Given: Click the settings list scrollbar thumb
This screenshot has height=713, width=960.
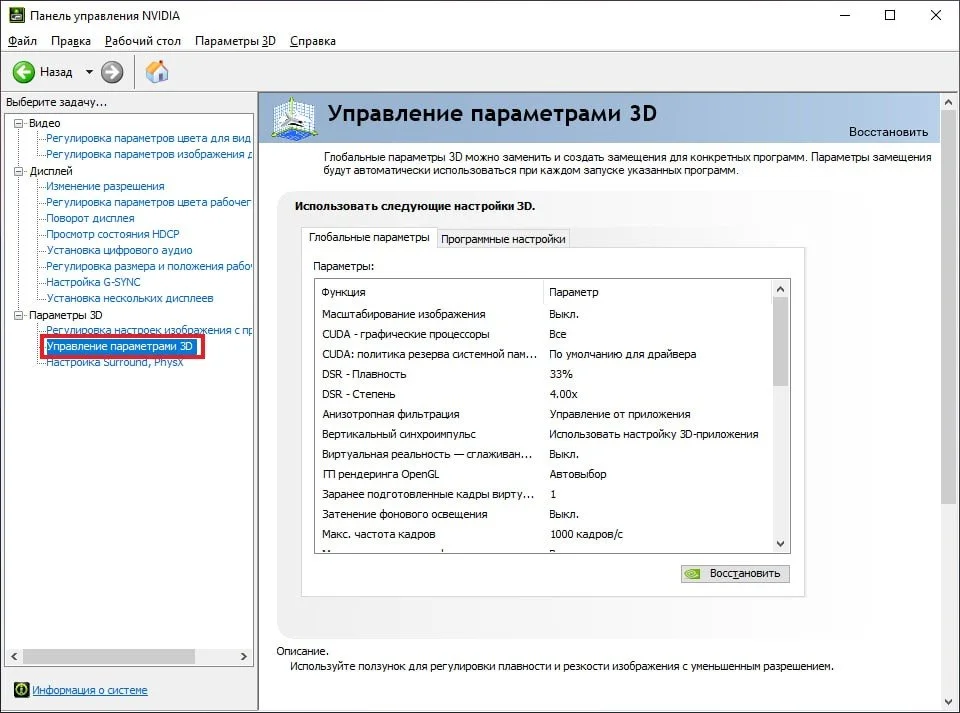Looking at the screenshot, I should coord(780,342).
